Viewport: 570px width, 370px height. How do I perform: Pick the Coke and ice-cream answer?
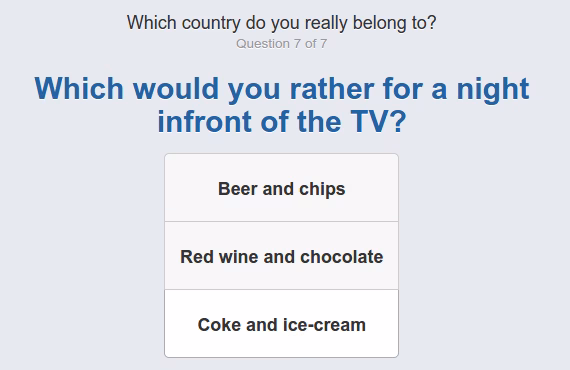pyautogui.click(x=281, y=323)
